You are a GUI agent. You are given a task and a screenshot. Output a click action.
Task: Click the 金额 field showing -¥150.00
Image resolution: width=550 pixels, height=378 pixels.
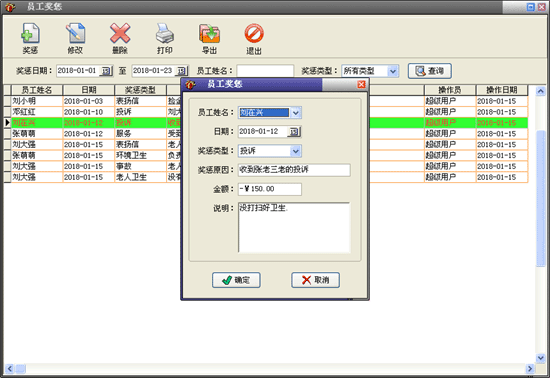click(x=269, y=189)
